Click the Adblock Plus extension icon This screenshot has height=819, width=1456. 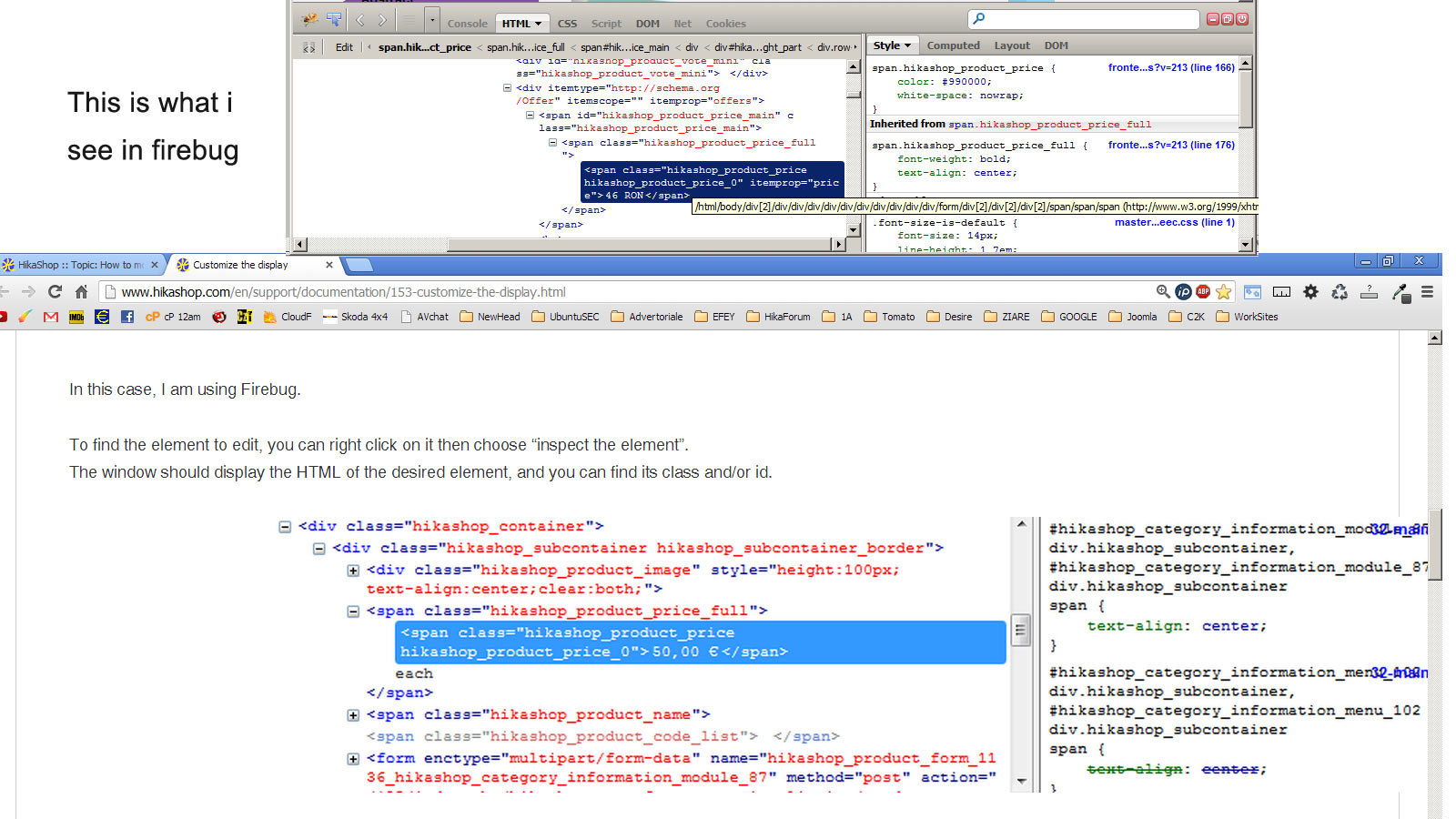1203,291
